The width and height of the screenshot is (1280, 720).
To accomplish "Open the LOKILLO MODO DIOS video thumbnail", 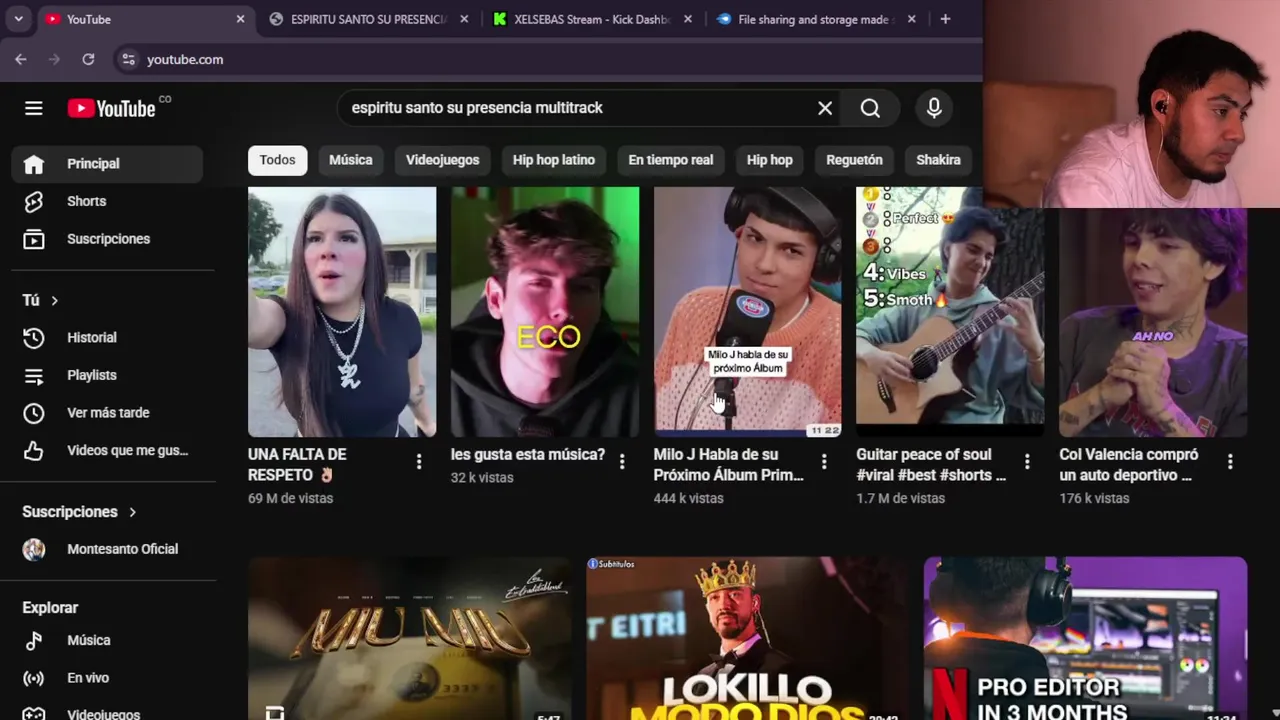I will (x=747, y=638).
